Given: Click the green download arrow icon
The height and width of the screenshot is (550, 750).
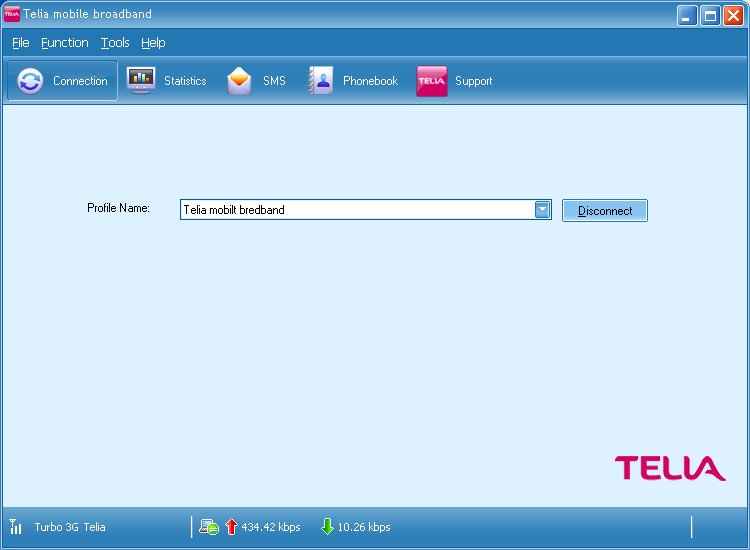Looking at the screenshot, I should coord(328,527).
